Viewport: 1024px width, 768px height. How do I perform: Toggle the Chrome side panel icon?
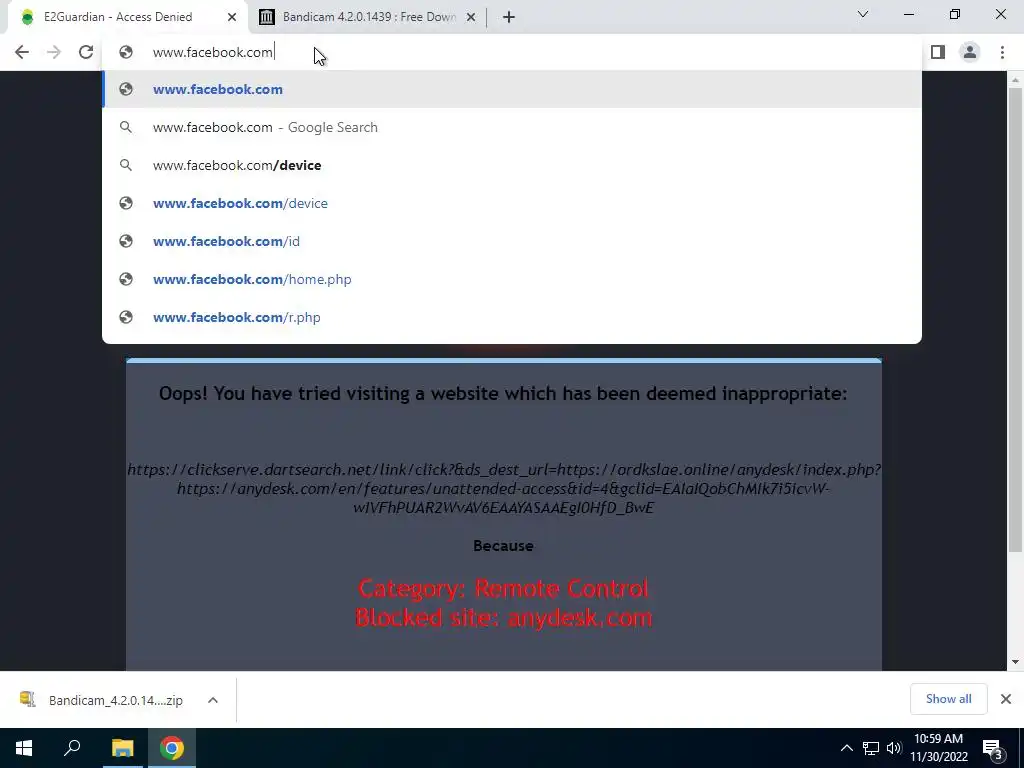tap(938, 52)
